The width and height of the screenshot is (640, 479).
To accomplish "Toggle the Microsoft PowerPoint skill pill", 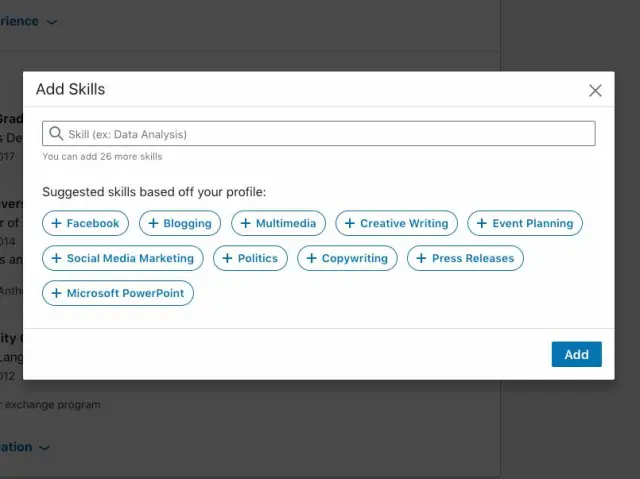I will pyautogui.click(x=118, y=293).
